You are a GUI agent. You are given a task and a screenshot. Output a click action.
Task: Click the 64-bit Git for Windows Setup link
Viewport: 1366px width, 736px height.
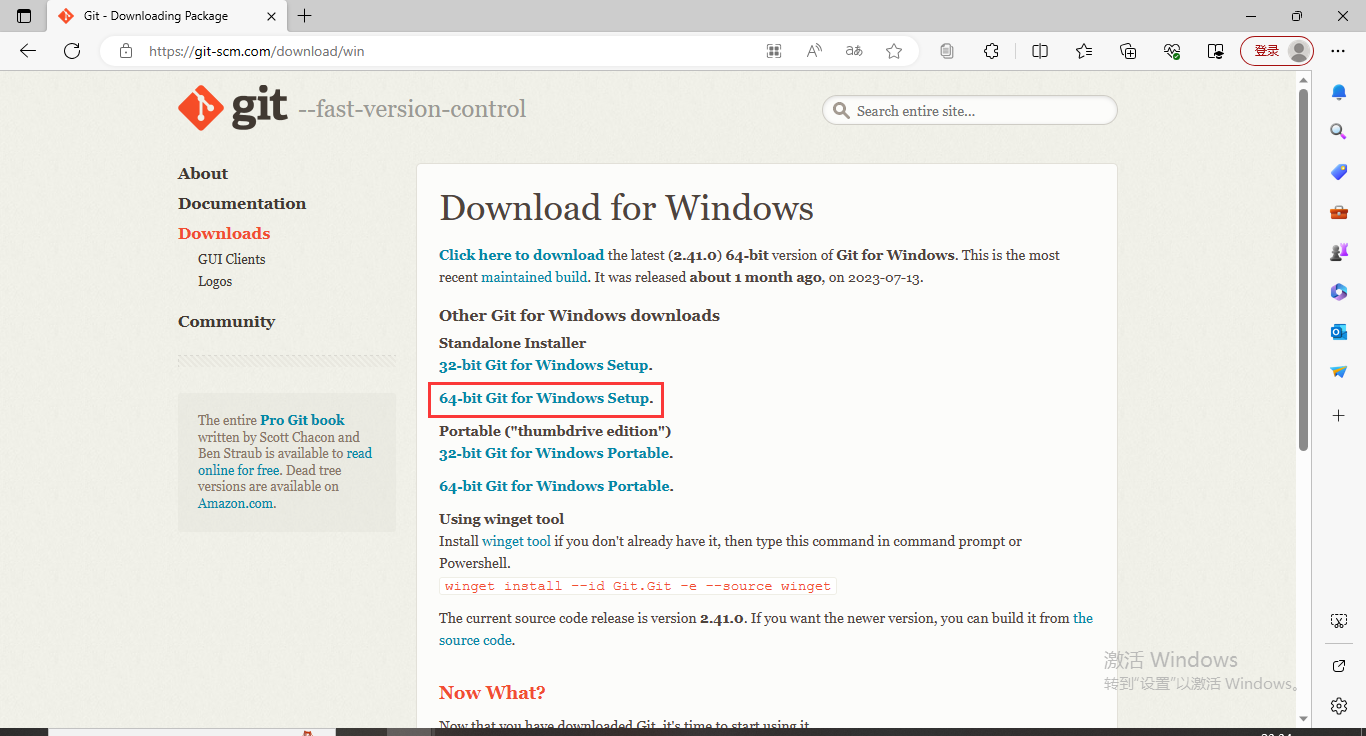click(544, 398)
